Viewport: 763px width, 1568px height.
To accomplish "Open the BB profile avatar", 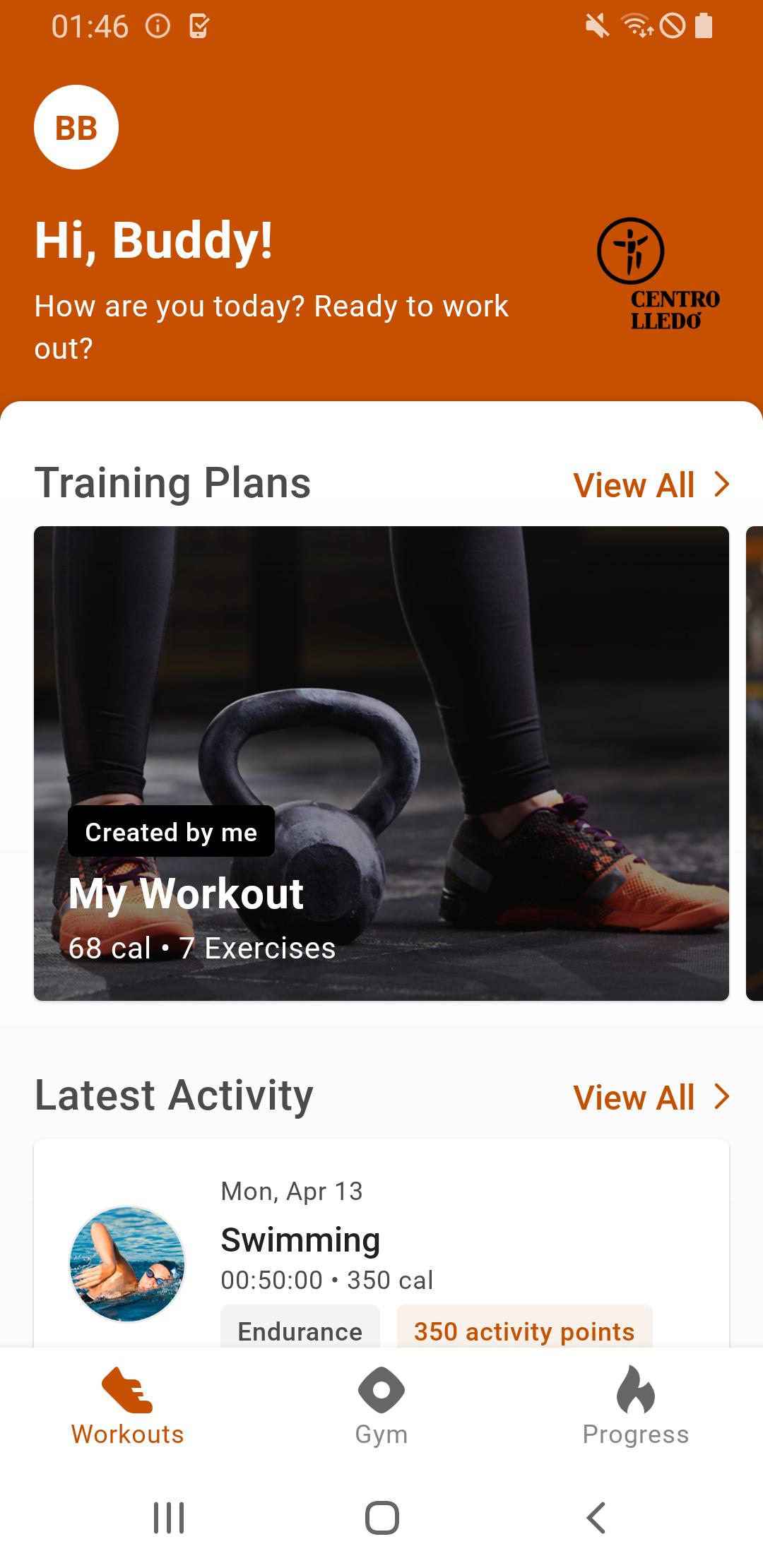I will pyautogui.click(x=76, y=127).
